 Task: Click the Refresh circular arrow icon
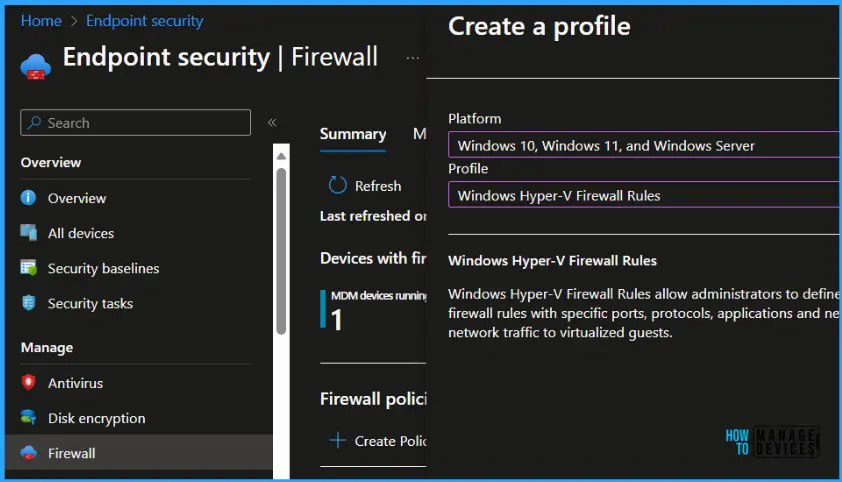337,185
